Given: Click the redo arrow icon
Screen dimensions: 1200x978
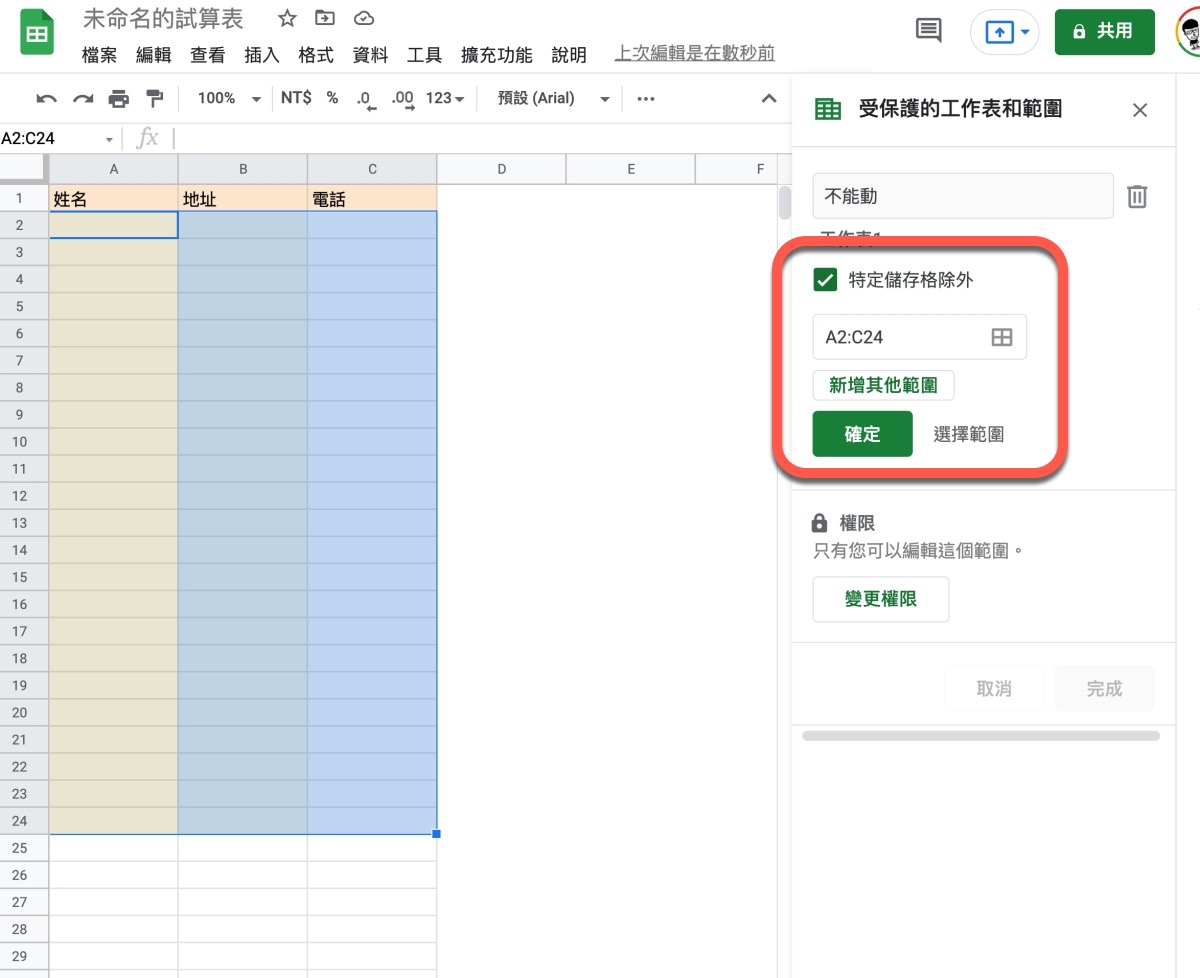Looking at the screenshot, I should [x=83, y=98].
